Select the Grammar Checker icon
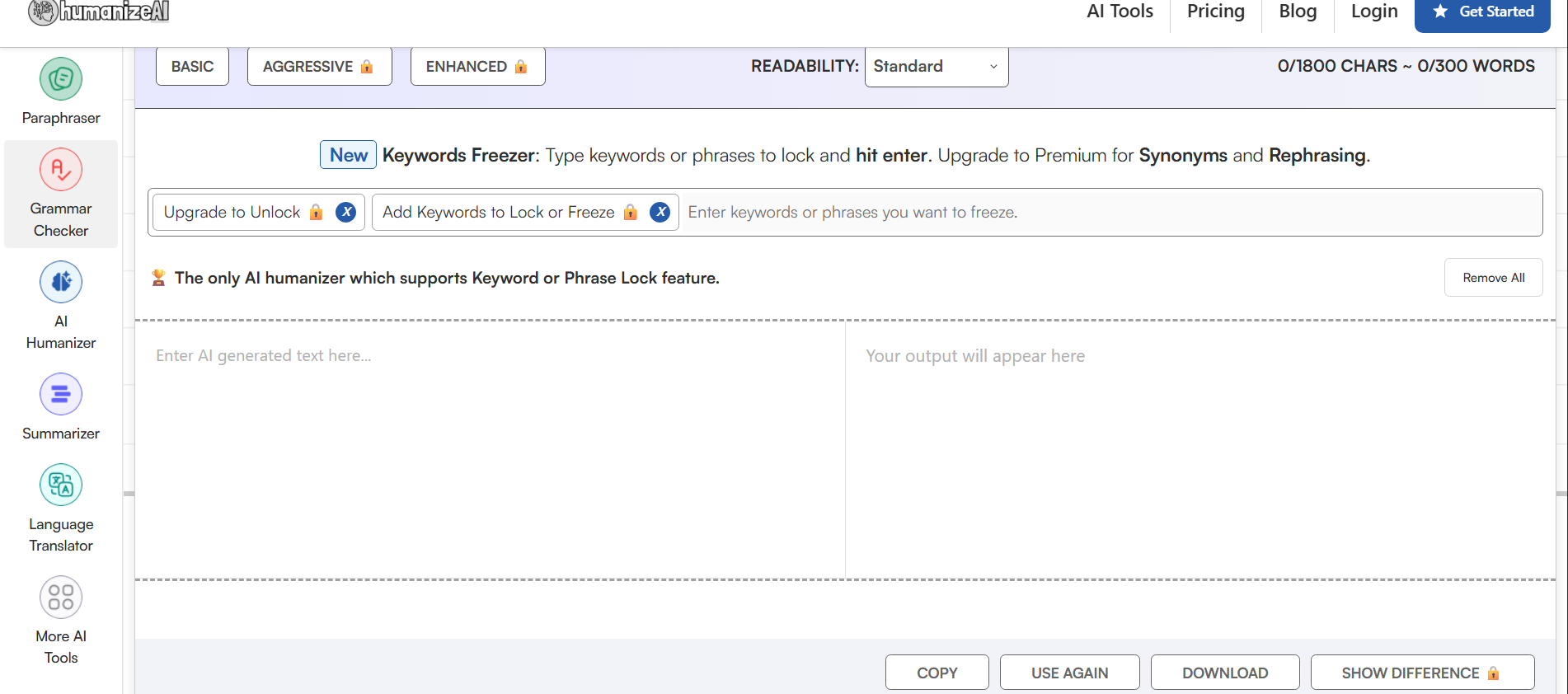 tap(61, 170)
